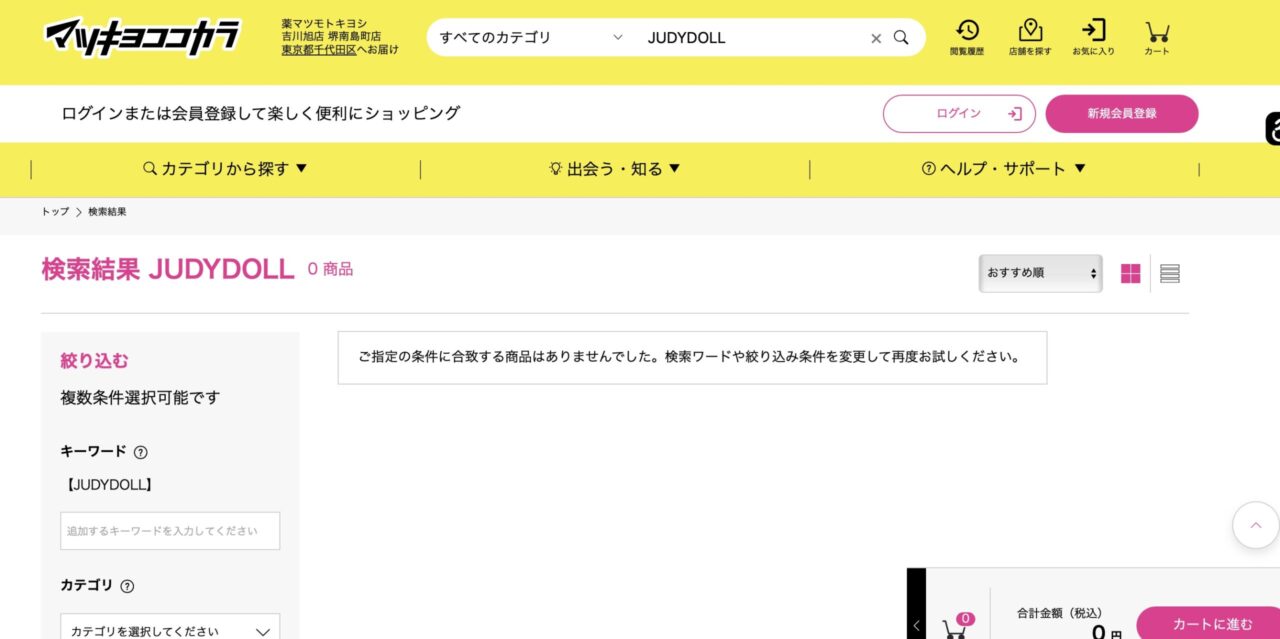Click the 0 商品 result count

pos(330,269)
